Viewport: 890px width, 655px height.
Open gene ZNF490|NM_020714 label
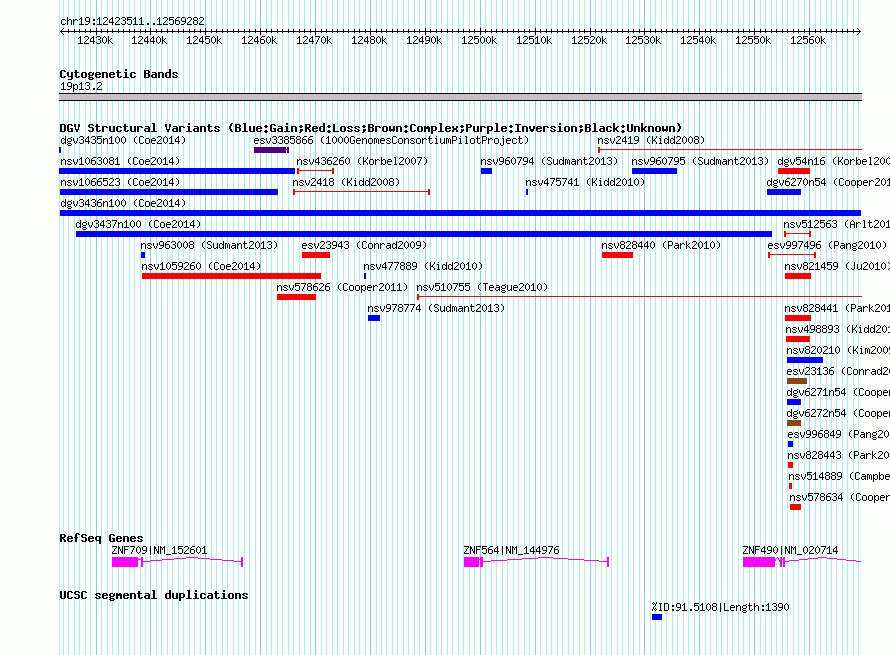(790, 550)
